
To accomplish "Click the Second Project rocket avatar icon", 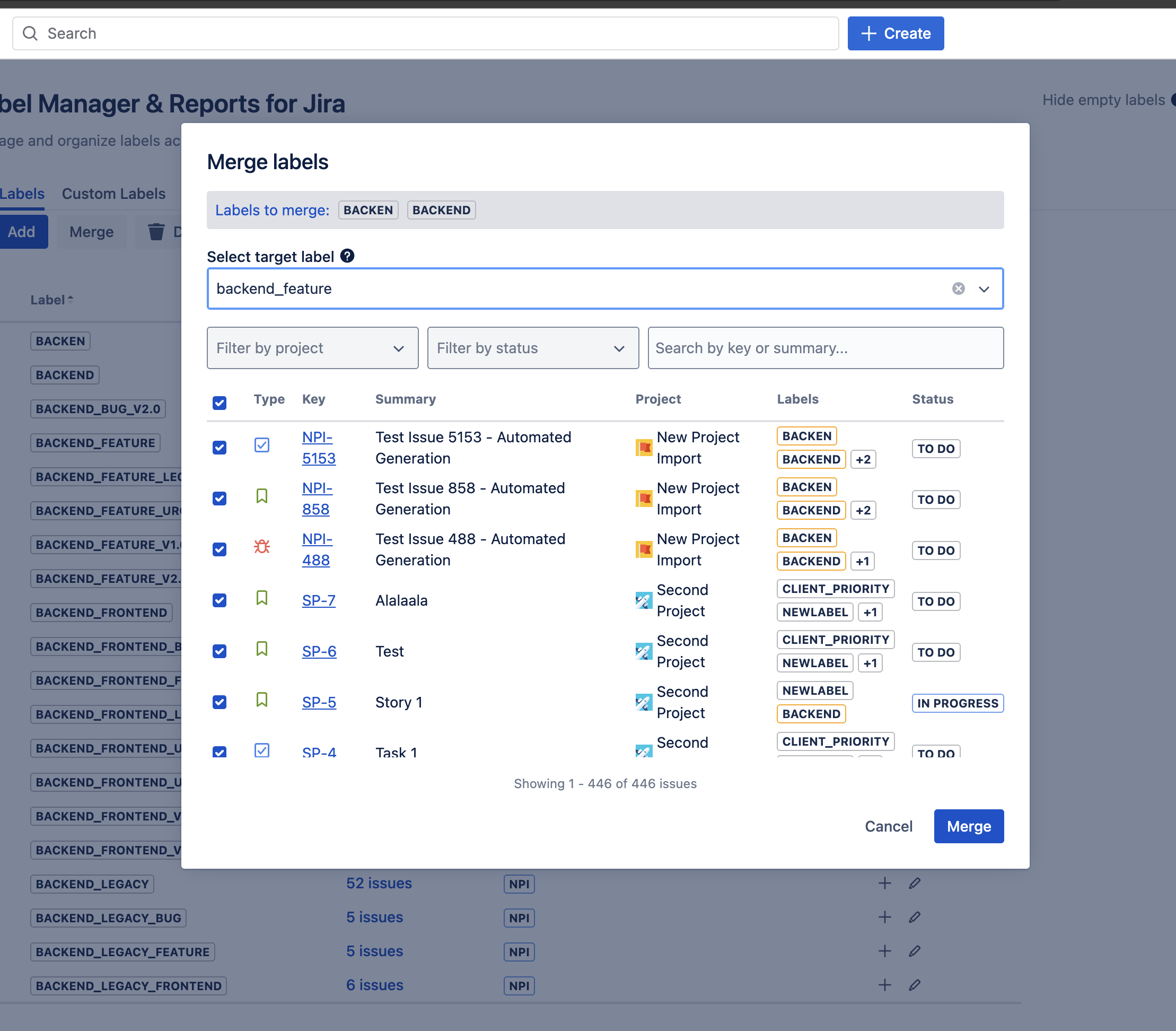I will (644, 600).
